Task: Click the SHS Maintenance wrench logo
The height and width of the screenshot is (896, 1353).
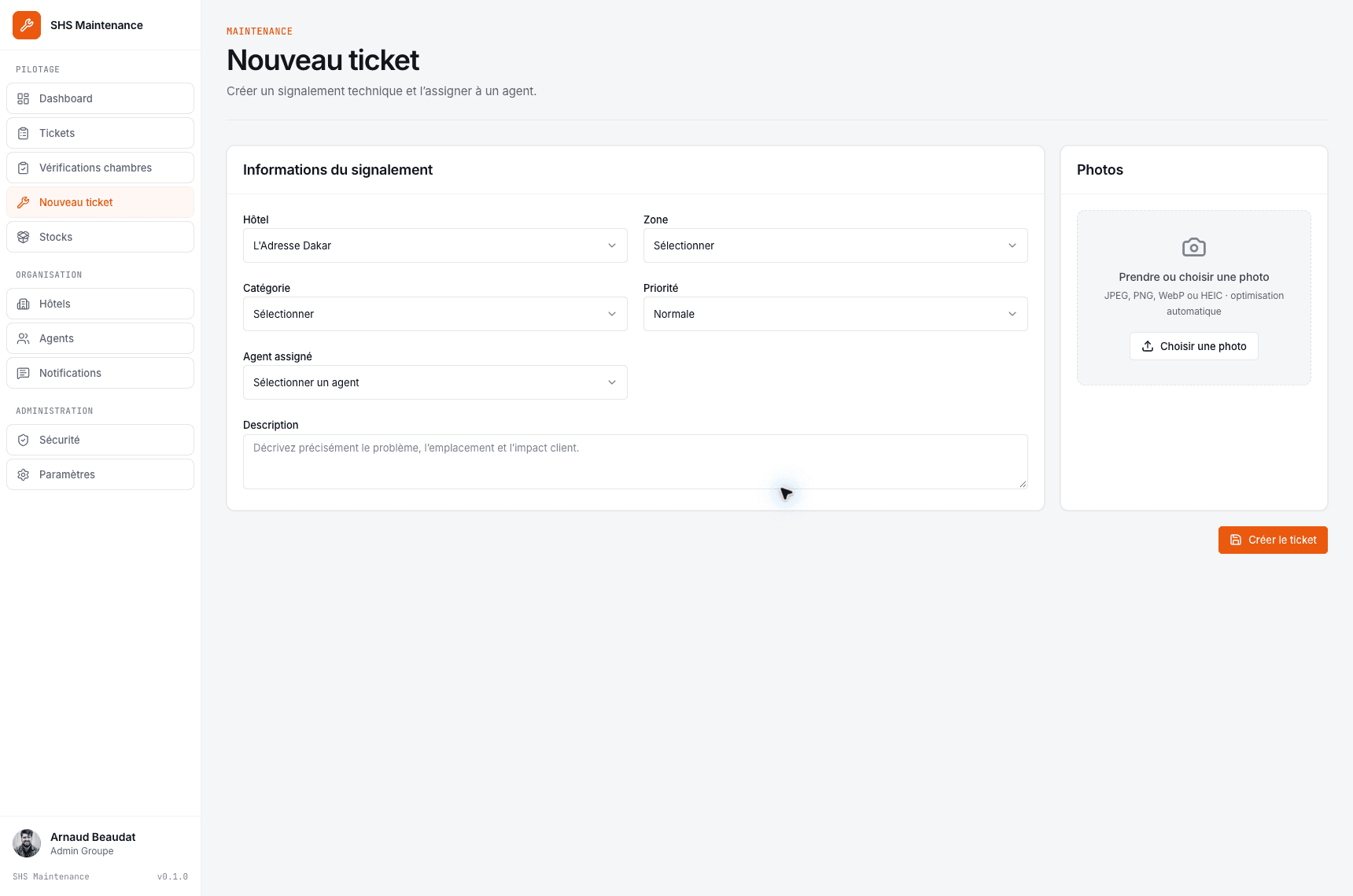Action: tap(27, 25)
